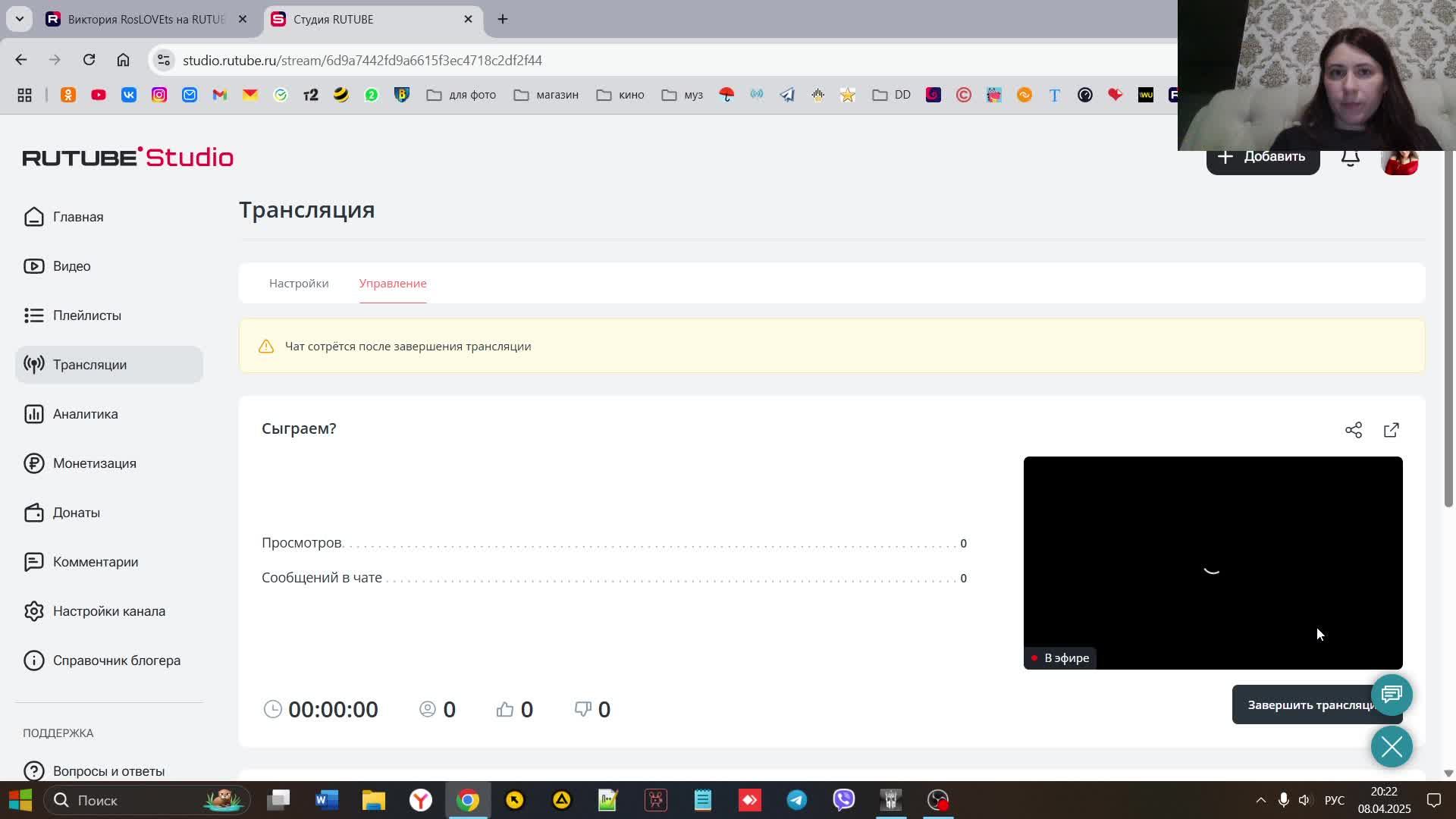Open the для фото bookmarks folder
Image resolution: width=1456 pixels, height=819 pixels.
coord(461,95)
